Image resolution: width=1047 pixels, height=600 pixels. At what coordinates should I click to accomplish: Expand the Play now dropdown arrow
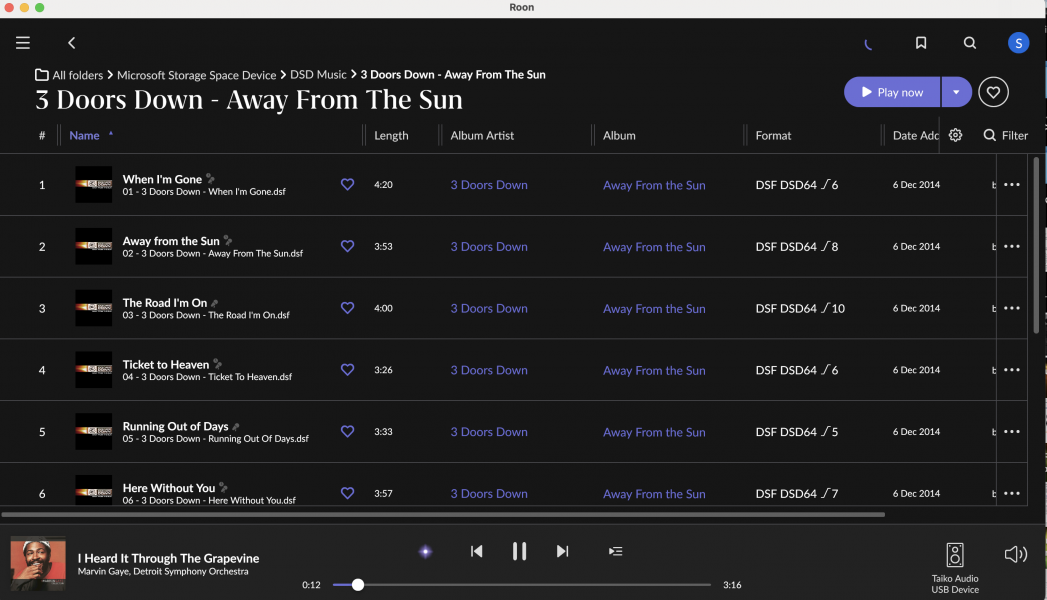coord(956,92)
